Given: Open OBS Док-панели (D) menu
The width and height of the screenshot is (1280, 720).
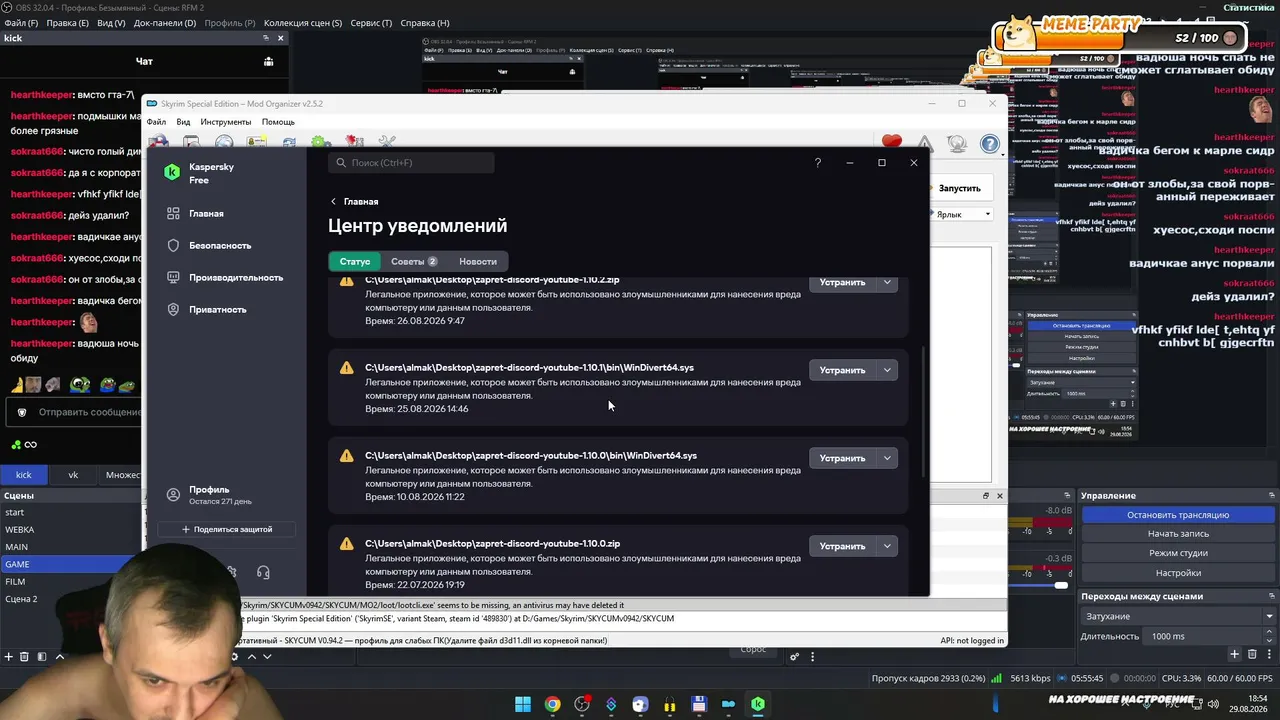Looking at the screenshot, I should [x=165, y=23].
